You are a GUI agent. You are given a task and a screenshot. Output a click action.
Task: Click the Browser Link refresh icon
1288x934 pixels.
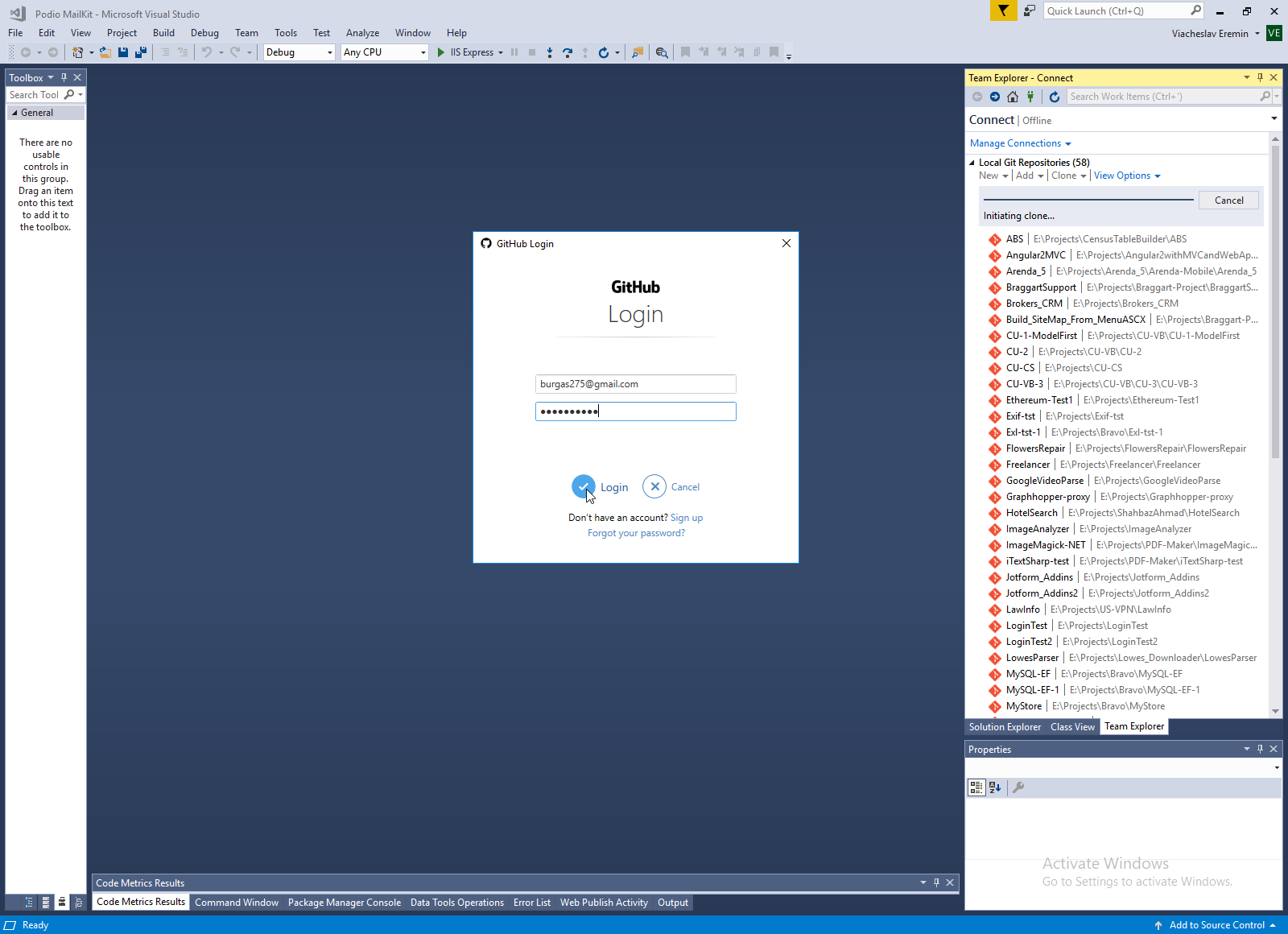click(604, 52)
